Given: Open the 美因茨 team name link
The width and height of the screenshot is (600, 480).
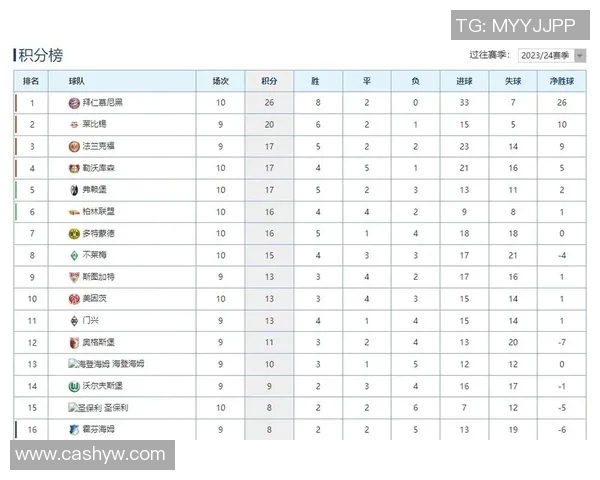Looking at the screenshot, I should coord(94,299).
